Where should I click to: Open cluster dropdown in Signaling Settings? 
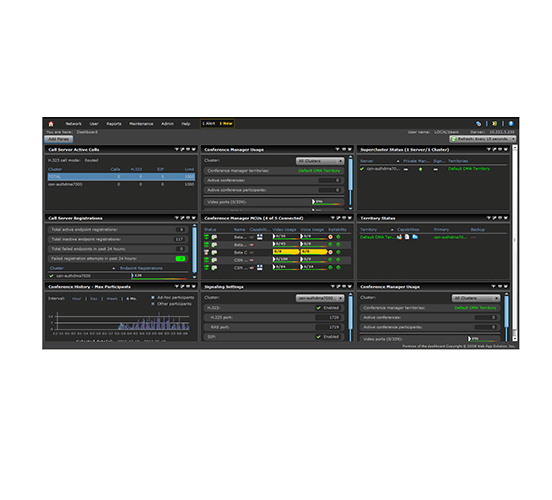coord(320,298)
